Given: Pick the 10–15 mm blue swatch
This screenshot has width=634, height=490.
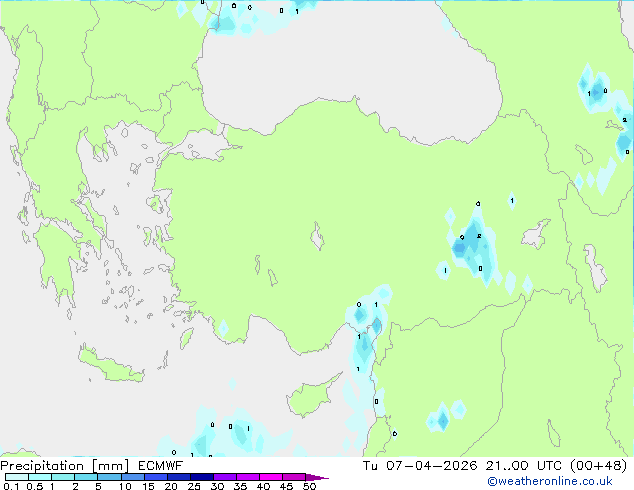Looking at the screenshot, I should click(132, 477).
